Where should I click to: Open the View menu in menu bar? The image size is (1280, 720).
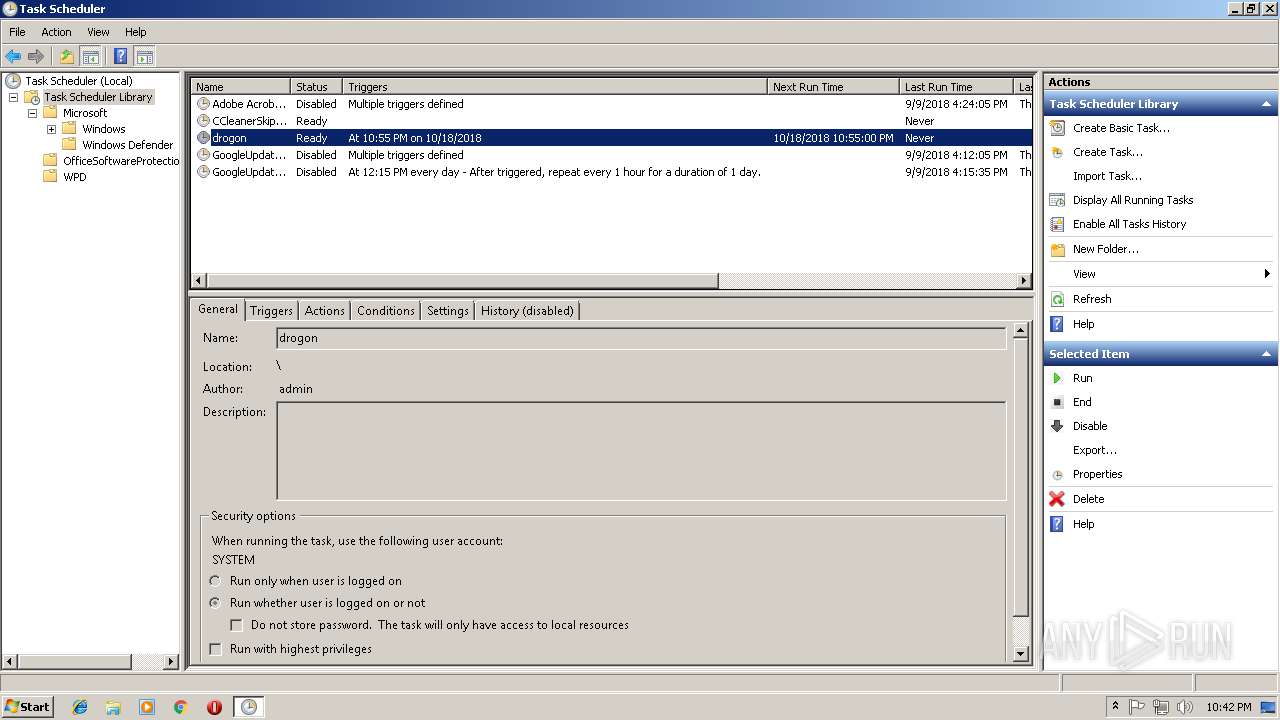[x=98, y=32]
